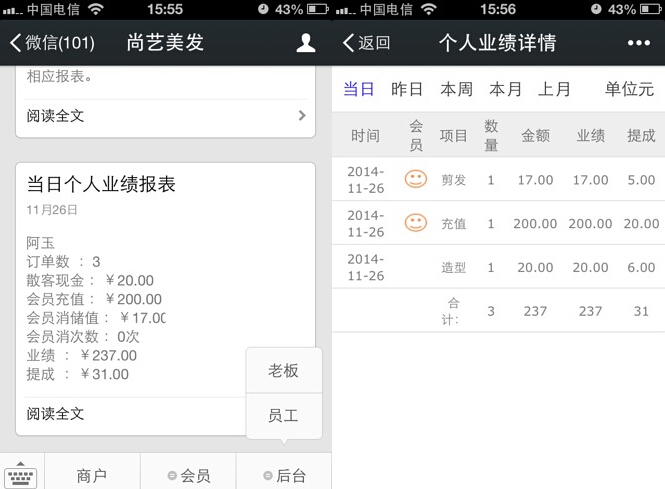Image resolution: width=665 pixels, height=489 pixels.
Task: Click the 数量 column header
Action: 491,136
